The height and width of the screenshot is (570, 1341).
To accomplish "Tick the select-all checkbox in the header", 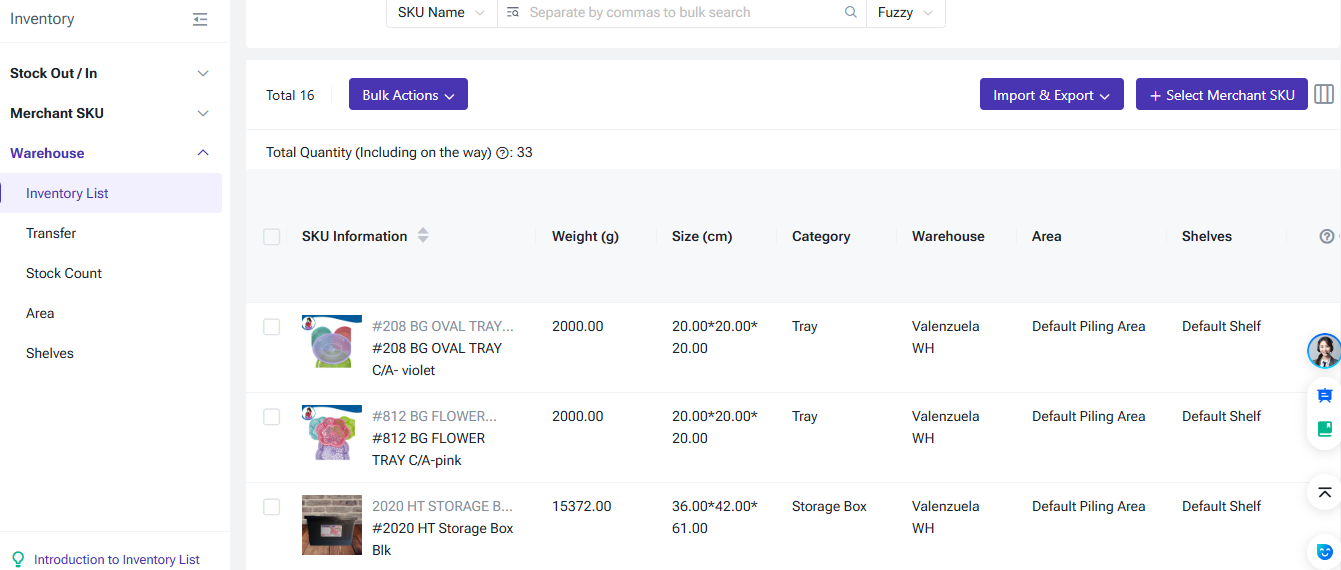I will pos(271,237).
